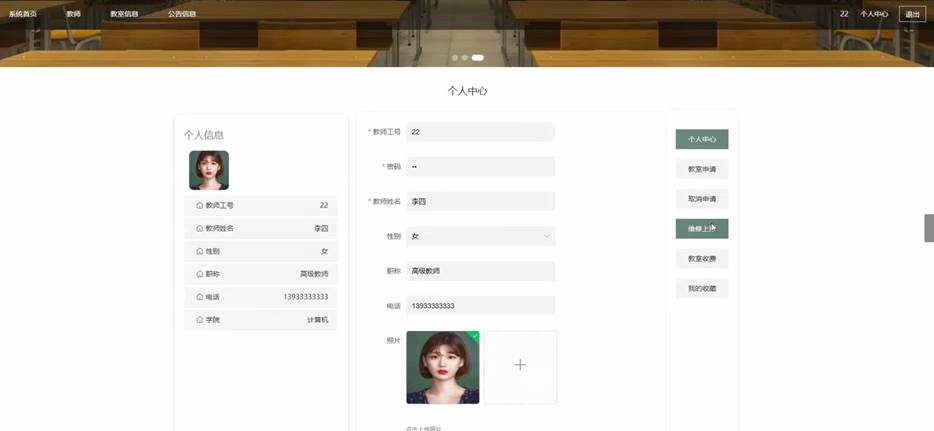This screenshot has height=431, width=934.
Task: Click the 个人中心 link in top bar
Action: point(874,14)
